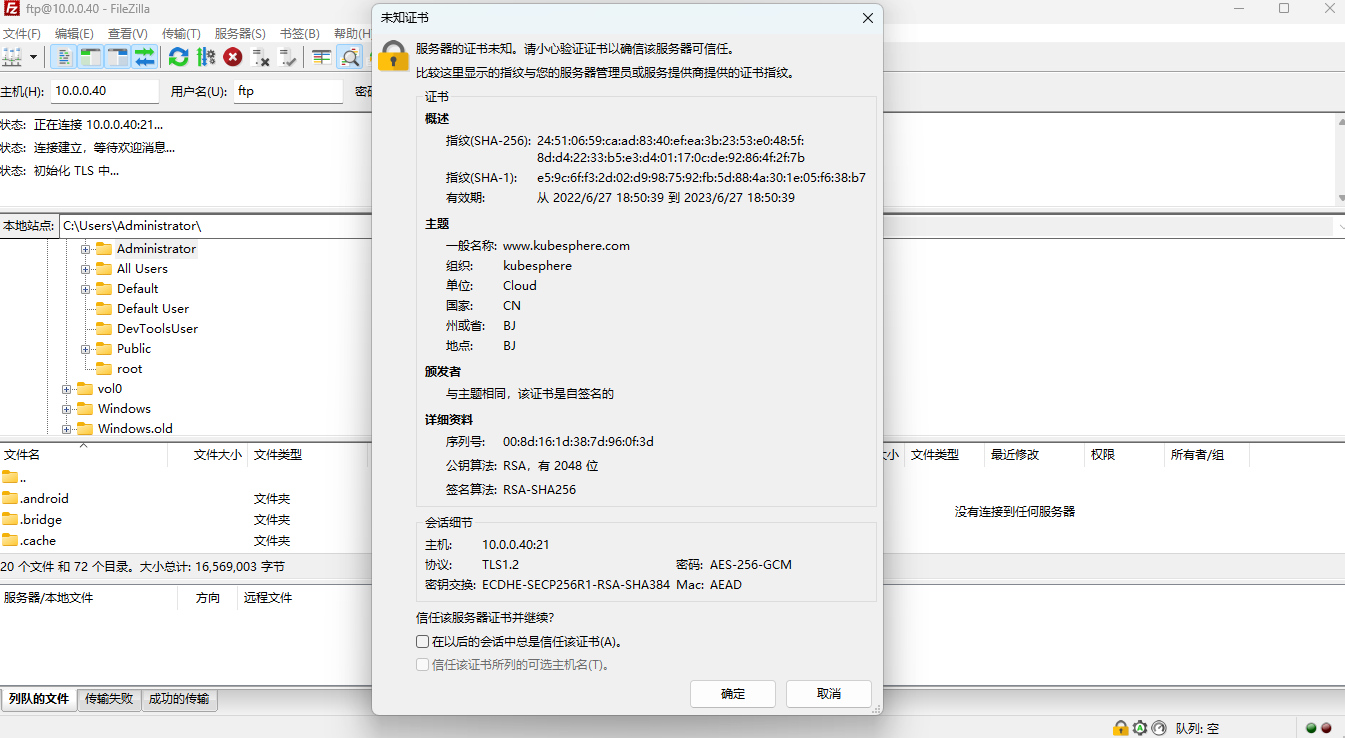This screenshot has height=738, width=1345.
Task: Click the 用户名(U) username input field
Action: (289, 91)
